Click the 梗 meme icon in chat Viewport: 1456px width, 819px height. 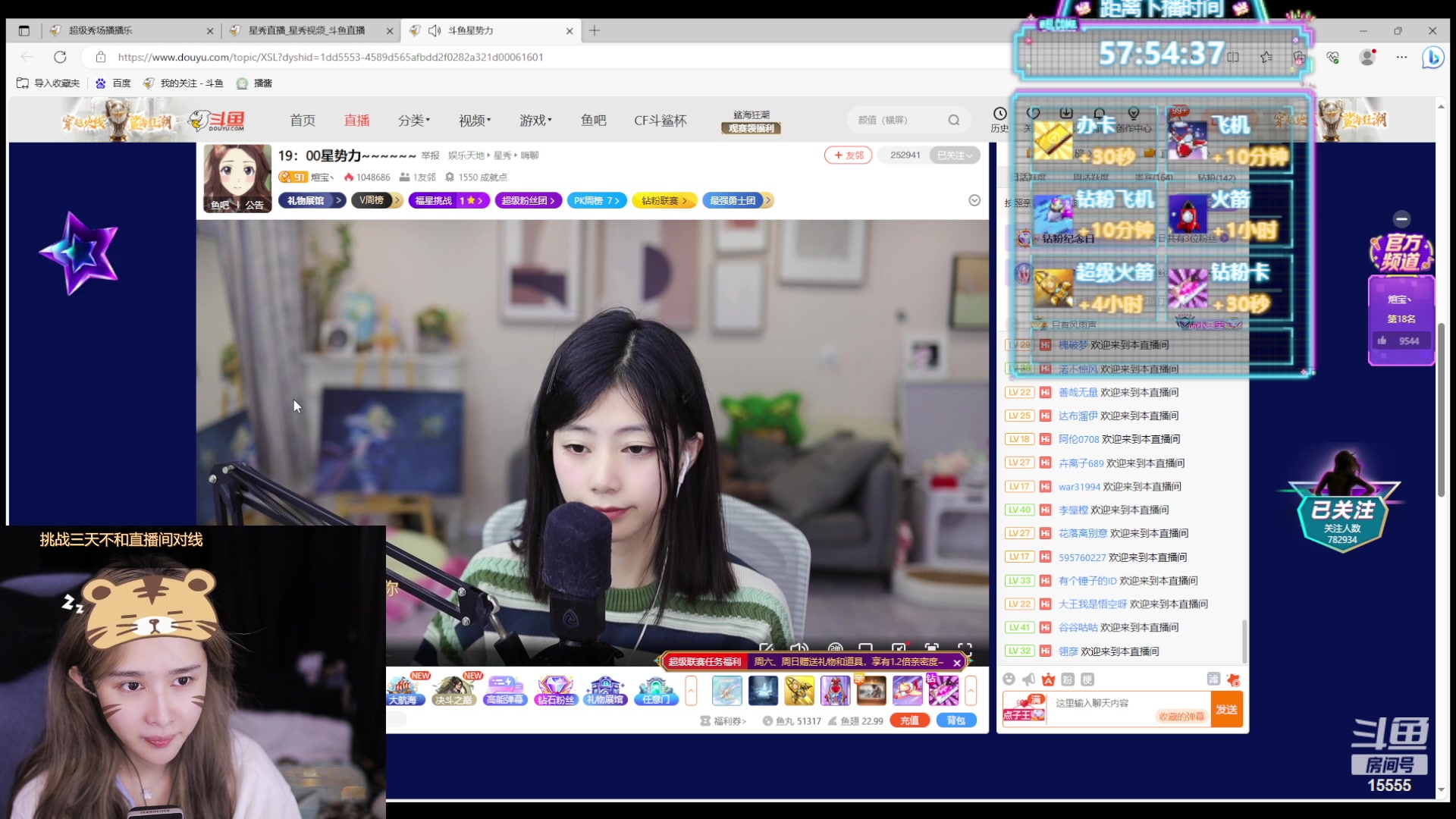coord(1087,679)
